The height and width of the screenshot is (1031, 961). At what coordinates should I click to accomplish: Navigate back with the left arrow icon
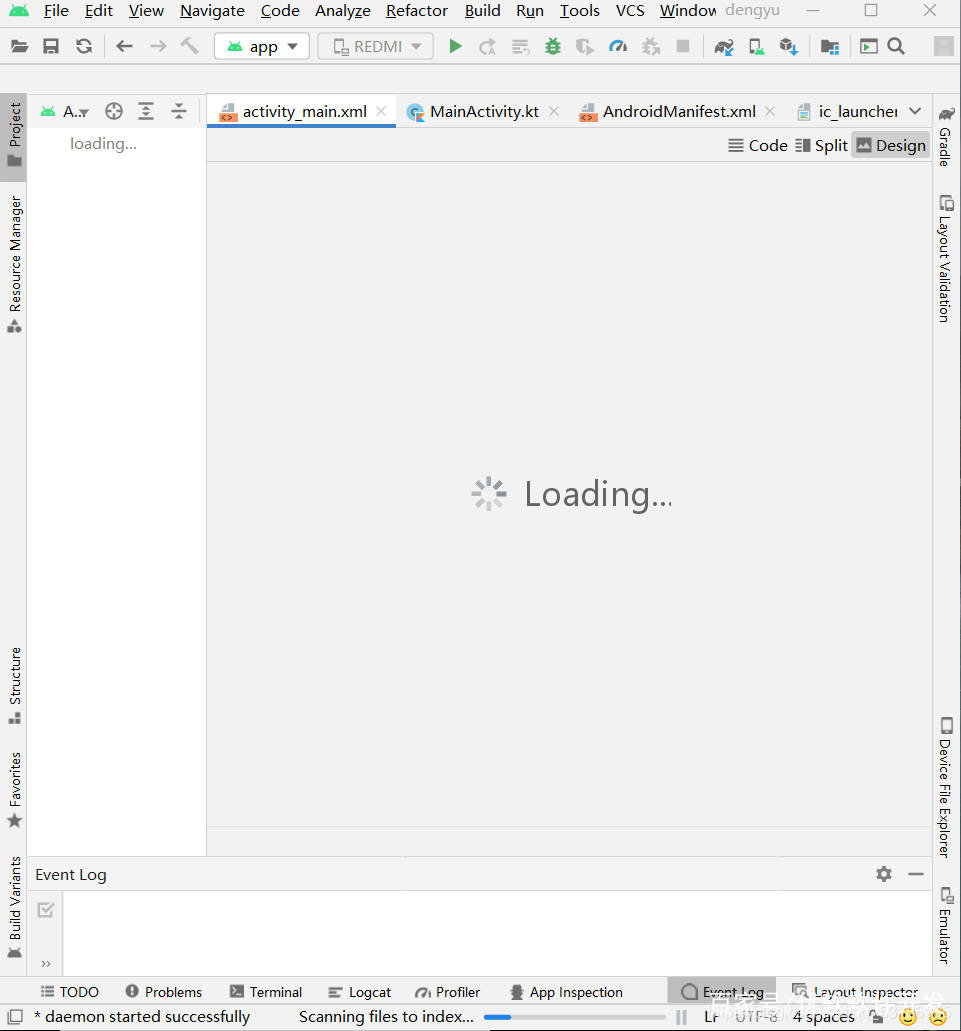(x=124, y=47)
